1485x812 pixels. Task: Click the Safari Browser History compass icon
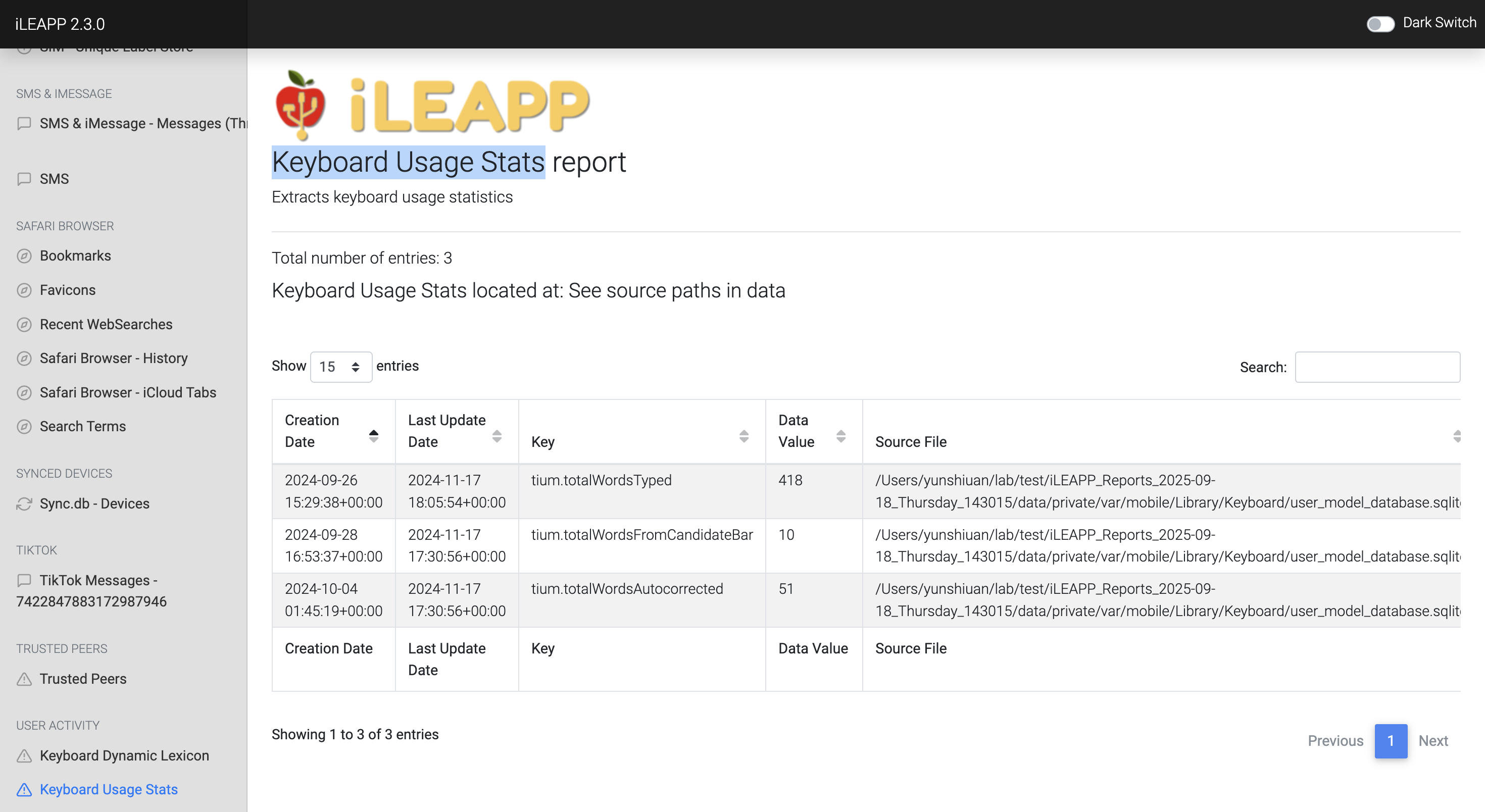point(24,359)
